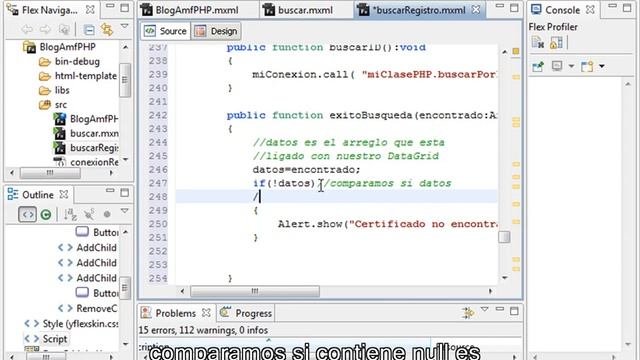Toggle alphabetical sort in Outline
The width and height of the screenshot is (640, 360).
coord(70,214)
